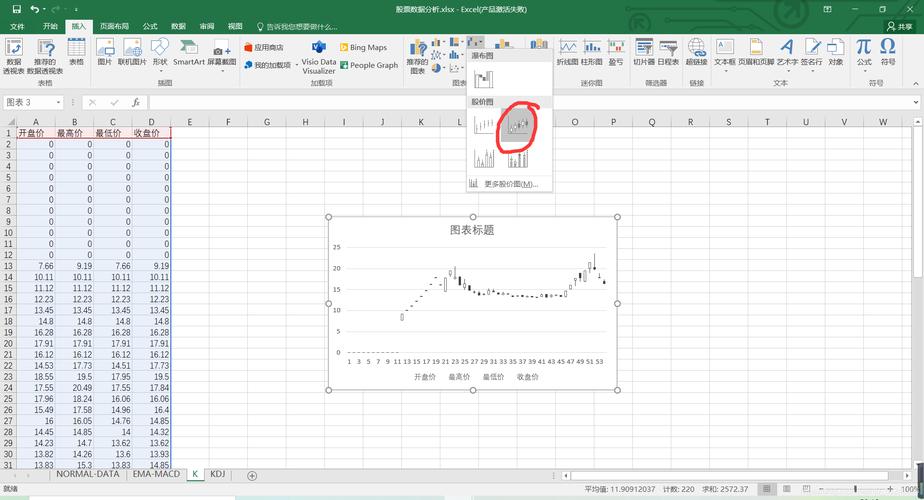This screenshot has height=500, width=924.
Task: Switch to the Review (审阅) tab
Action: point(206,27)
